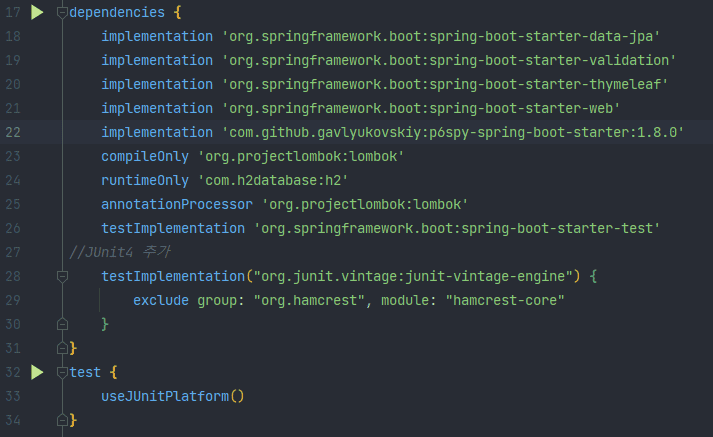Click the compileOnly keyword
The height and width of the screenshot is (437, 713).
(x=145, y=156)
